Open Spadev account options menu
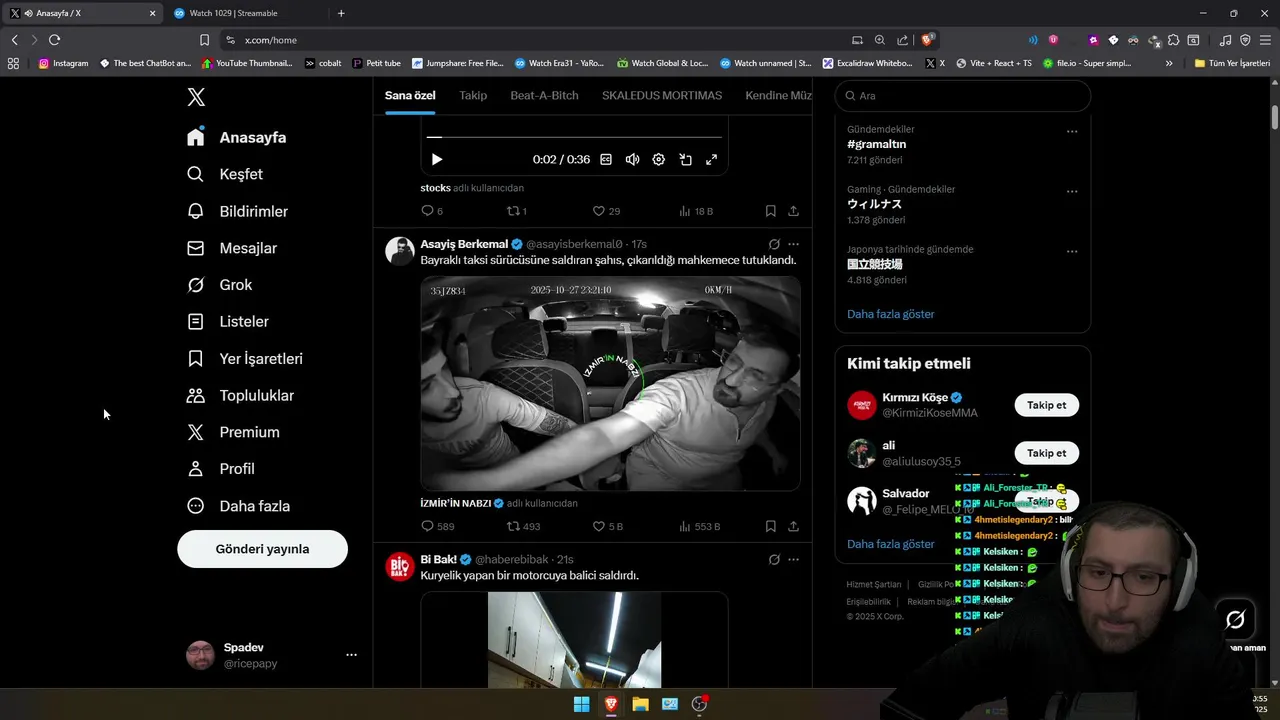Image resolution: width=1280 pixels, height=720 pixels. [x=351, y=655]
